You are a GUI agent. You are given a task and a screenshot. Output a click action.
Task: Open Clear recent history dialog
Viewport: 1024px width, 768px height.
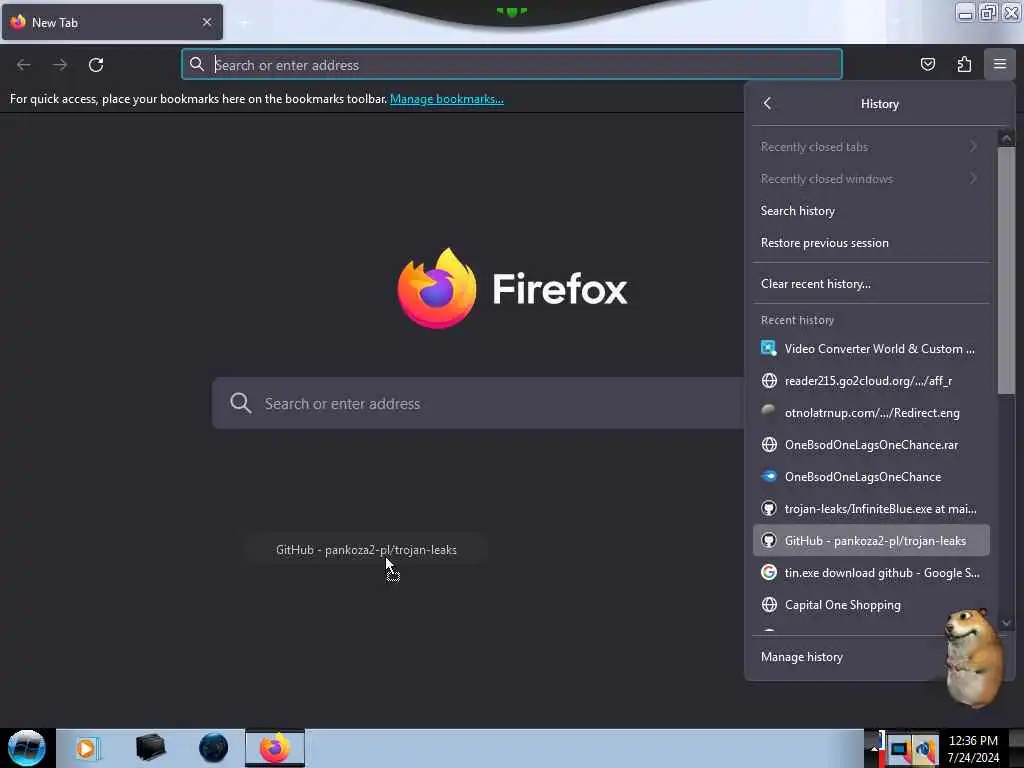tap(871, 283)
